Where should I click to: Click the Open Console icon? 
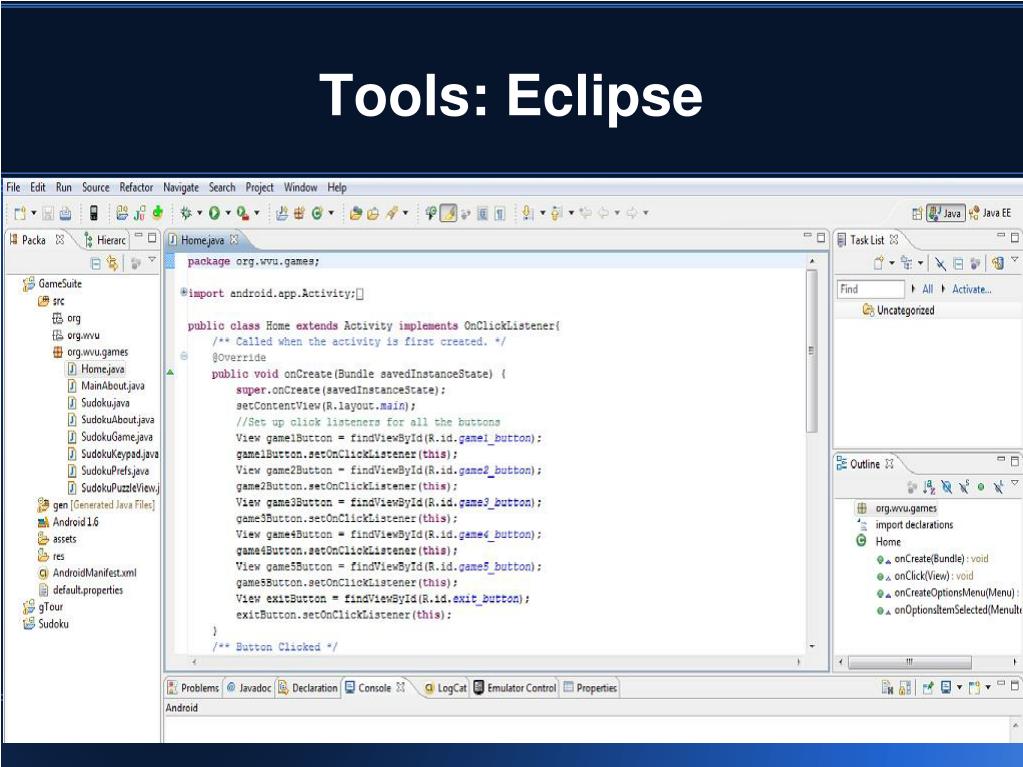[x=975, y=687]
